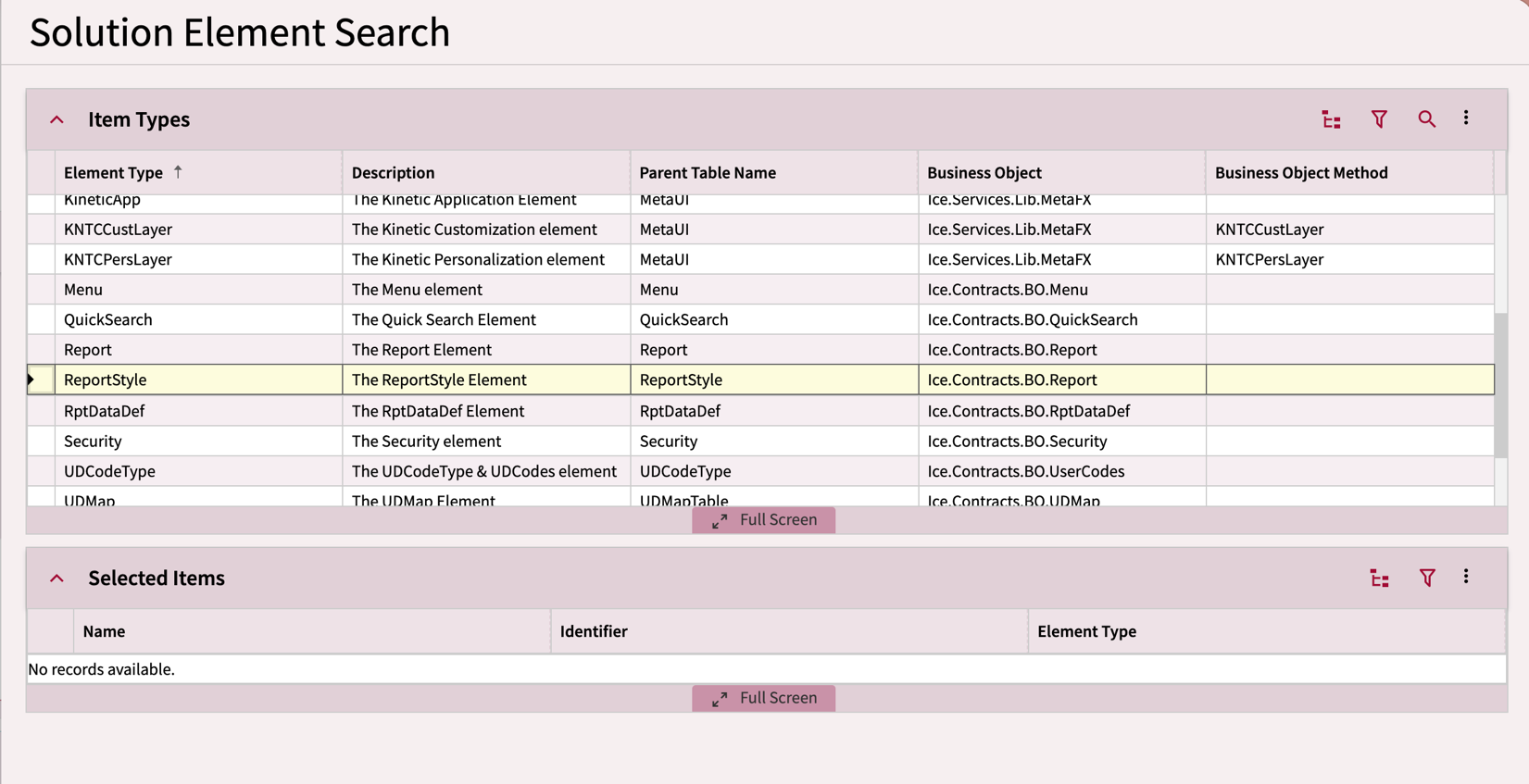This screenshot has height=784, width=1529.
Task: Click KNTCCustLayer in Business Object Method column
Action: coord(1349,230)
